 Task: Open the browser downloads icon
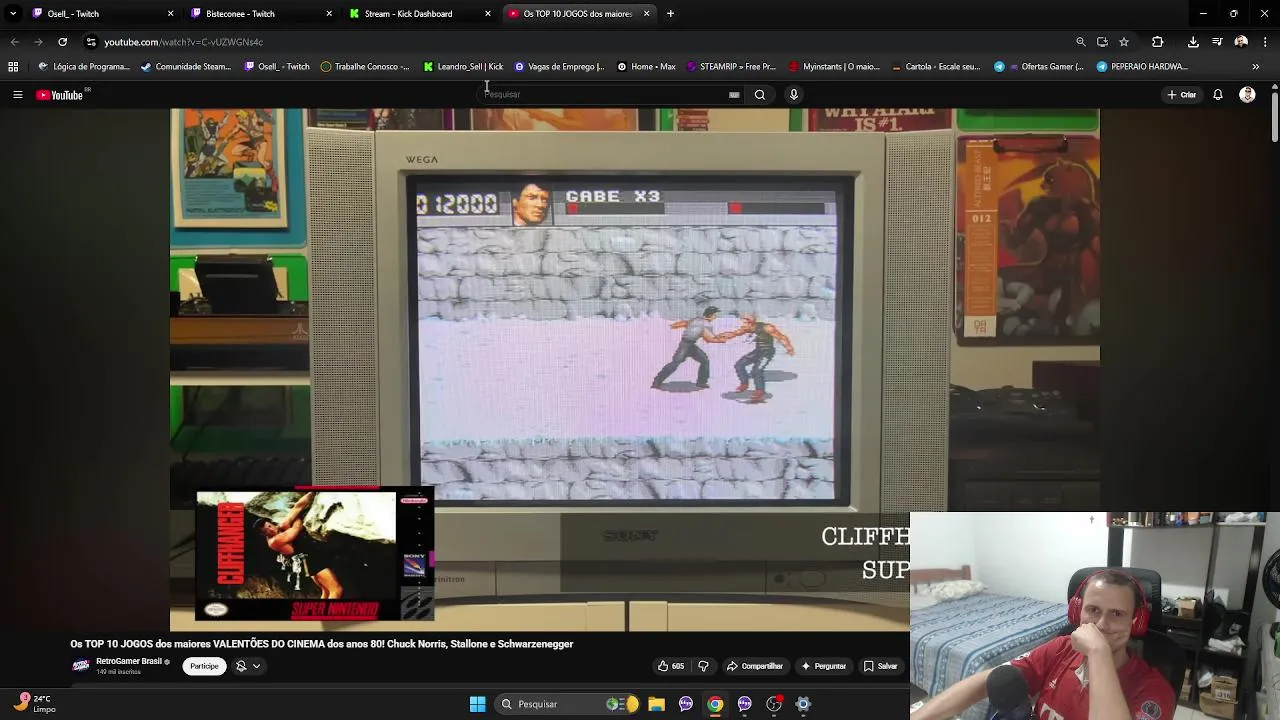1193,42
